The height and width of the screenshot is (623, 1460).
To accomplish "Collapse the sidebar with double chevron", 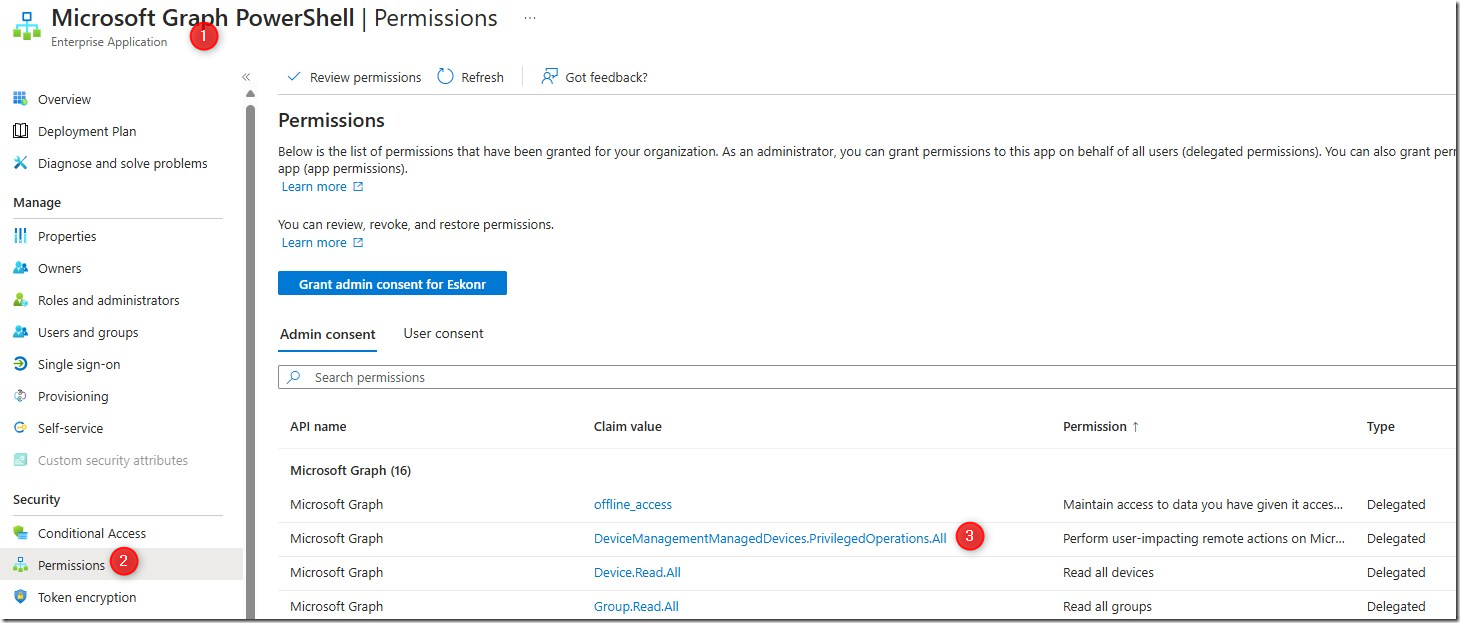I will point(246,77).
